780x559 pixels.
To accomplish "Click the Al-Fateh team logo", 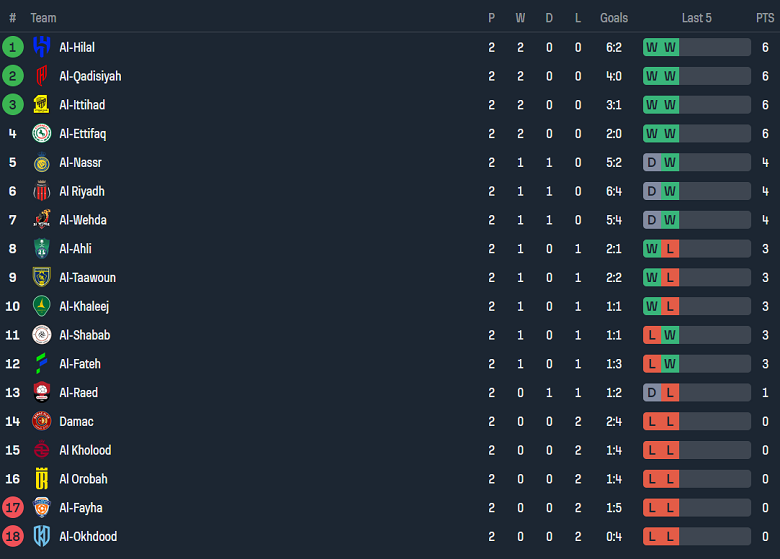I will pyautogui.click(x=41, y=364).
